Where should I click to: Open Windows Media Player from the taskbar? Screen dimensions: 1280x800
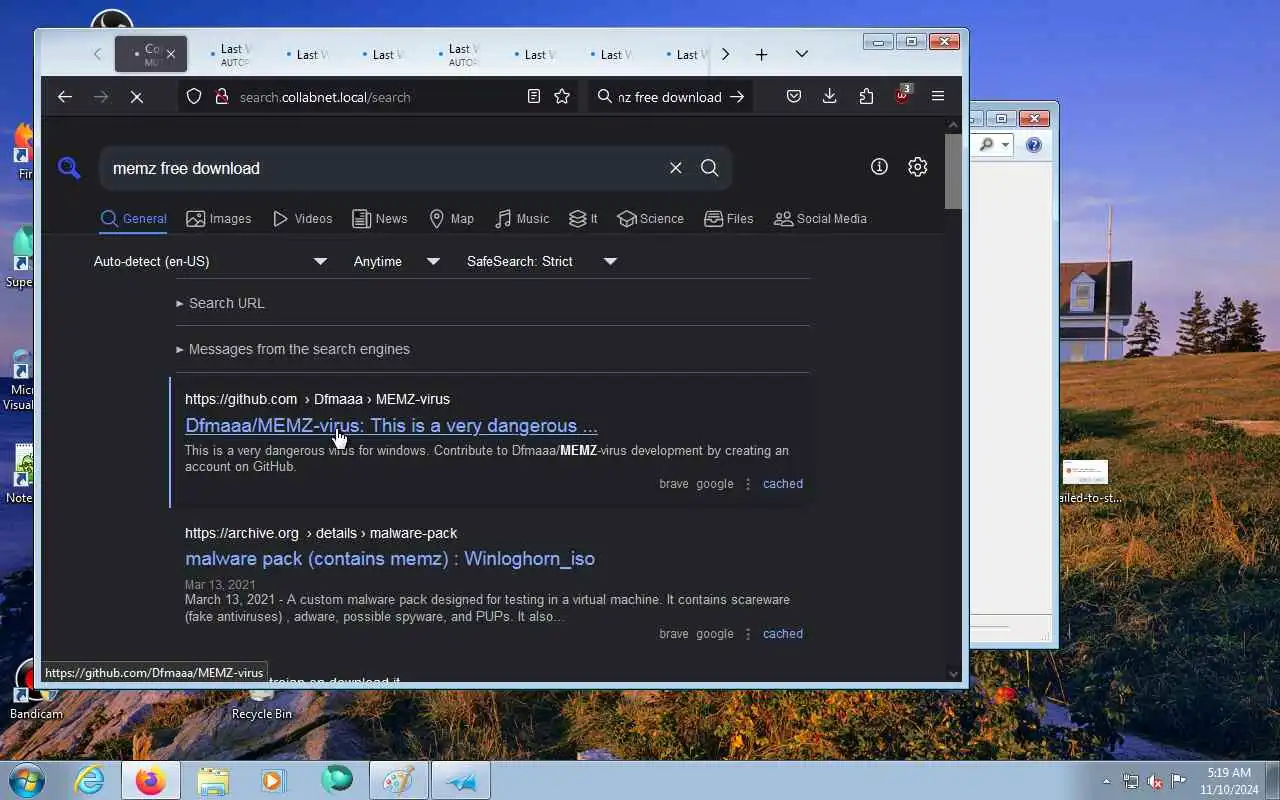[273, 780]
